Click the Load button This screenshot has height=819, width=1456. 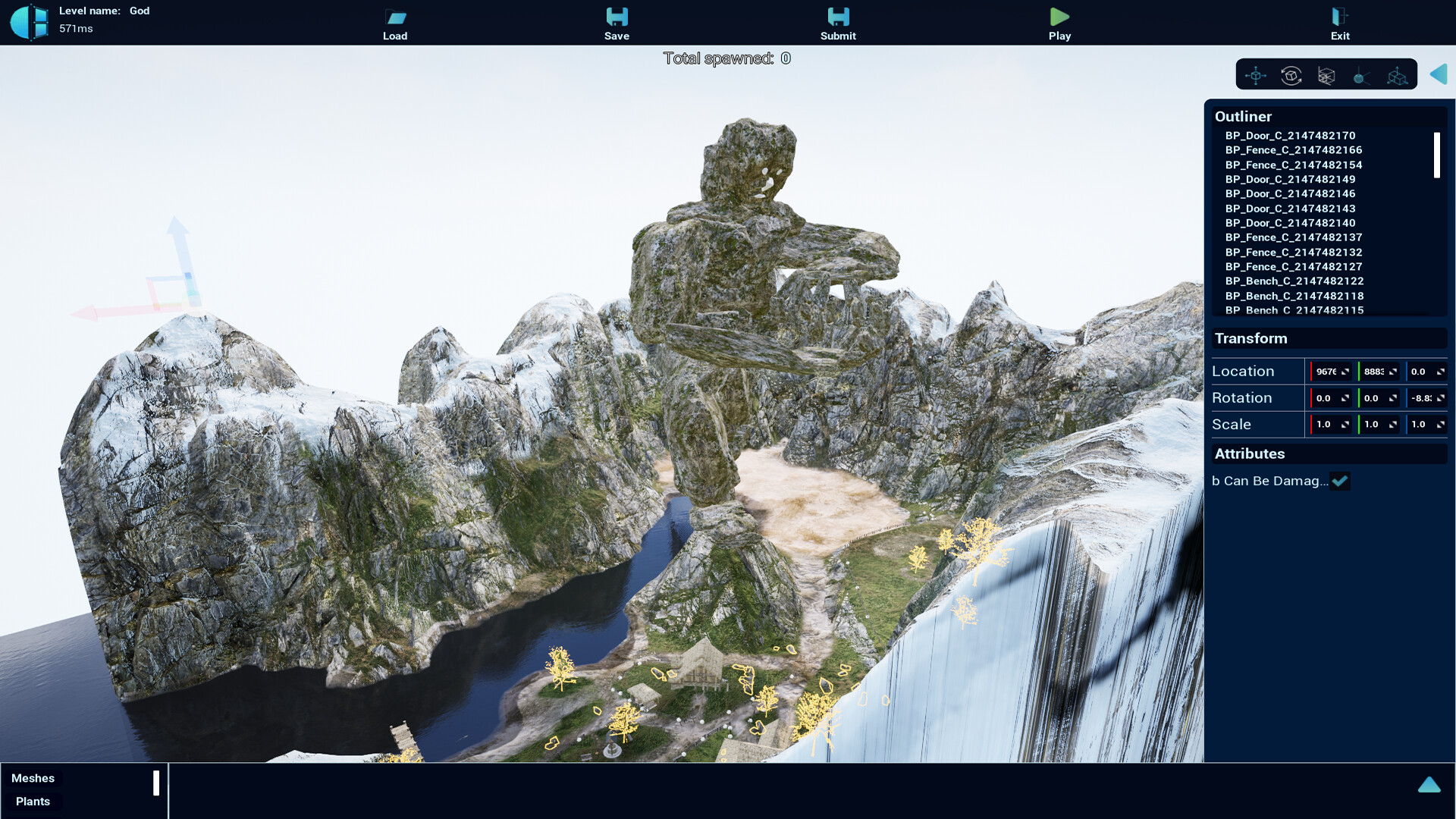click(396, 23)
